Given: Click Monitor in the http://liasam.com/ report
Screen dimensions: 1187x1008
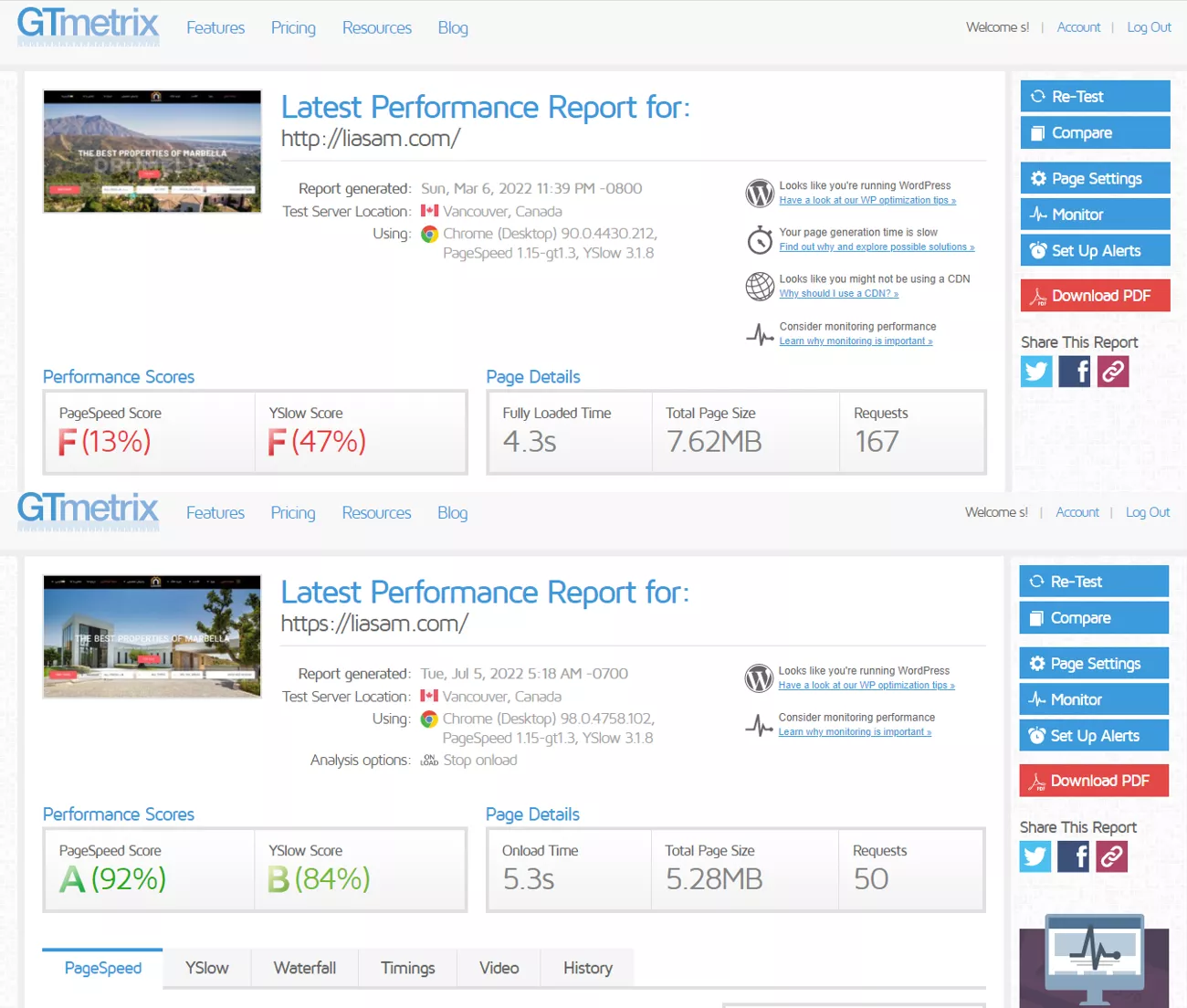Looking at the screenshot, I should tap(1096, 215).
